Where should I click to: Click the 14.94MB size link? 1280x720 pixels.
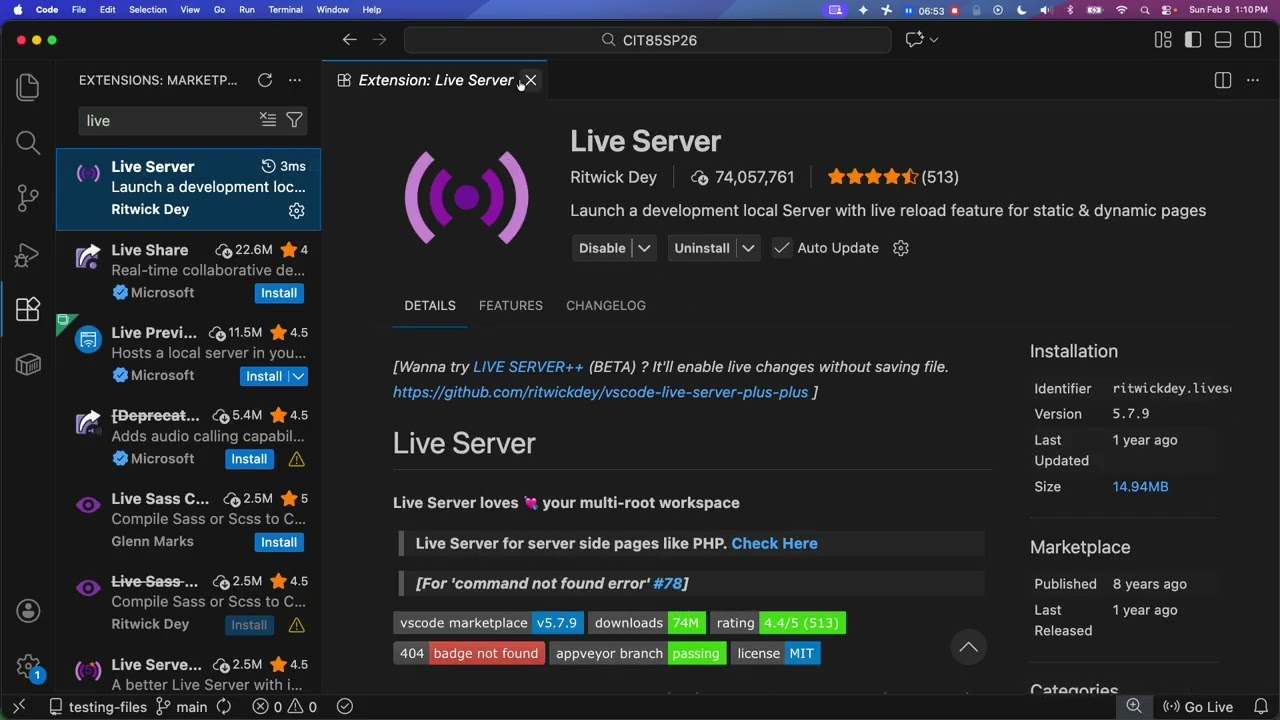1140,487
